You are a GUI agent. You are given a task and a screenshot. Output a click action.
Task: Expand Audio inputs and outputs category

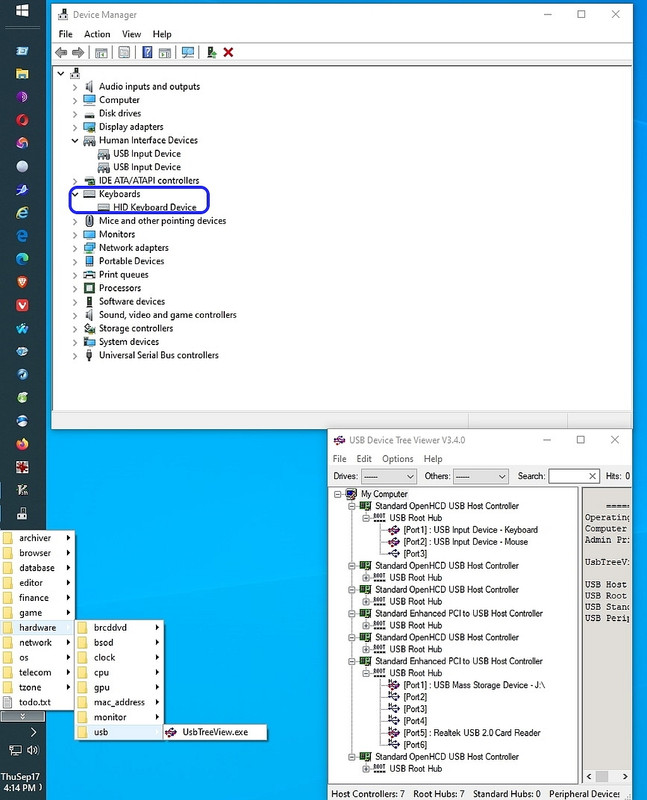point(75,87)
